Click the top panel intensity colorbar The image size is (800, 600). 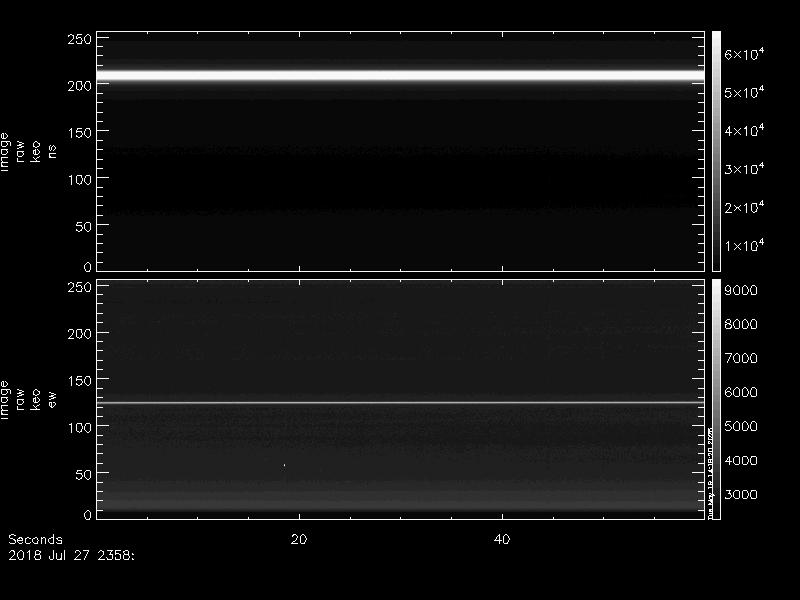point(716,151)
